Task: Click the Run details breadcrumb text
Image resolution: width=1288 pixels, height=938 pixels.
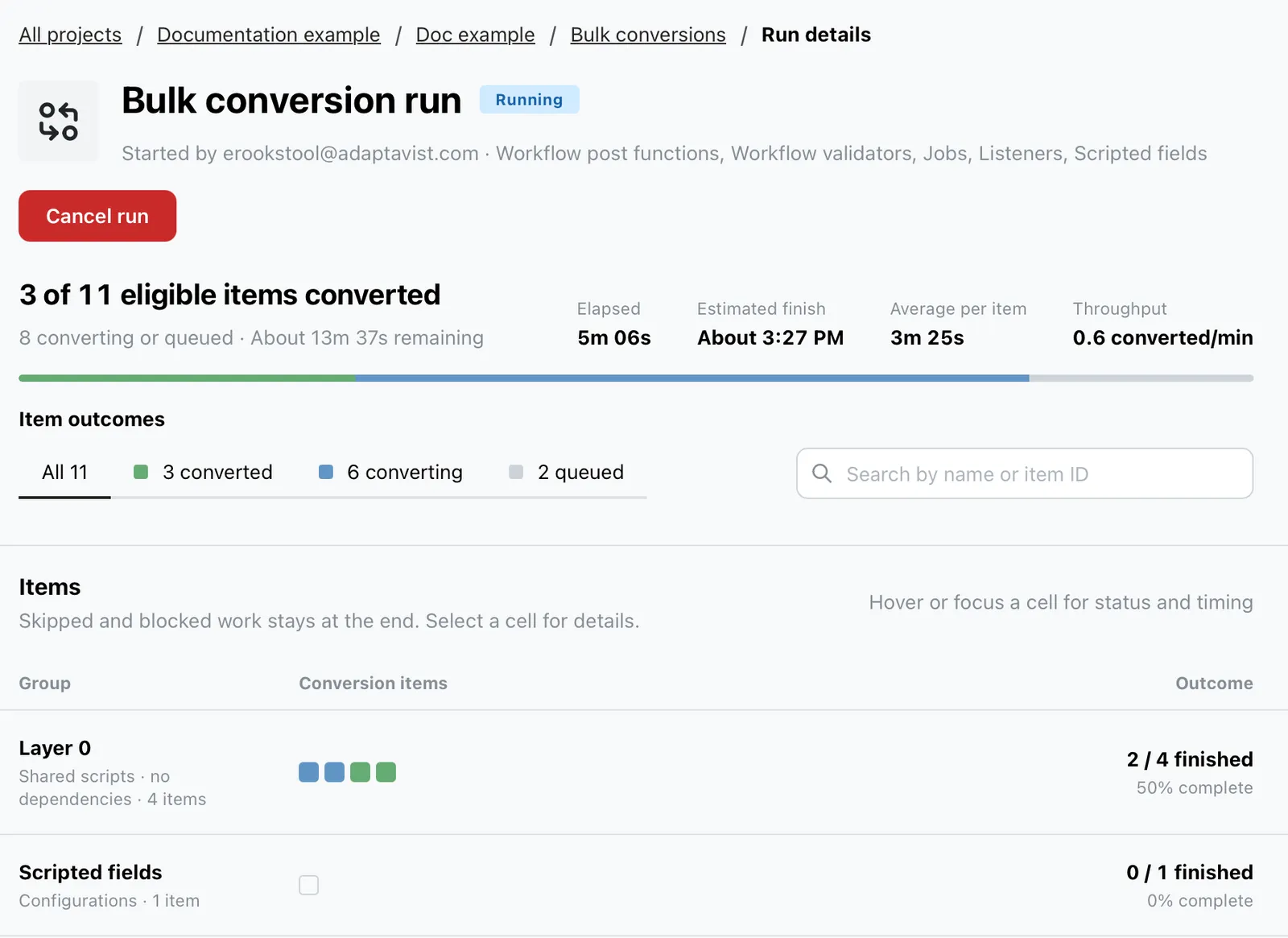Action: pyautogui.click(x=815, y=35)
